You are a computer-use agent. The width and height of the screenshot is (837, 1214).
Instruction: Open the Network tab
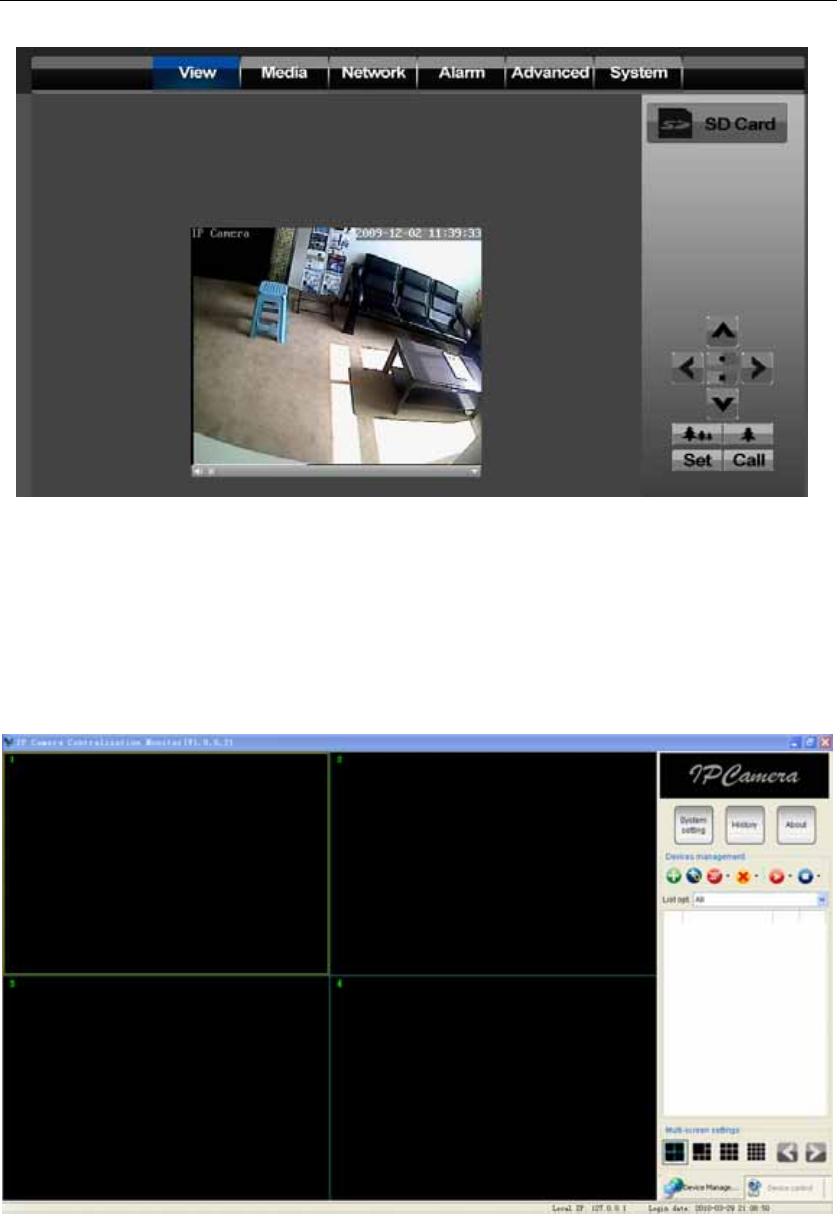373,73
